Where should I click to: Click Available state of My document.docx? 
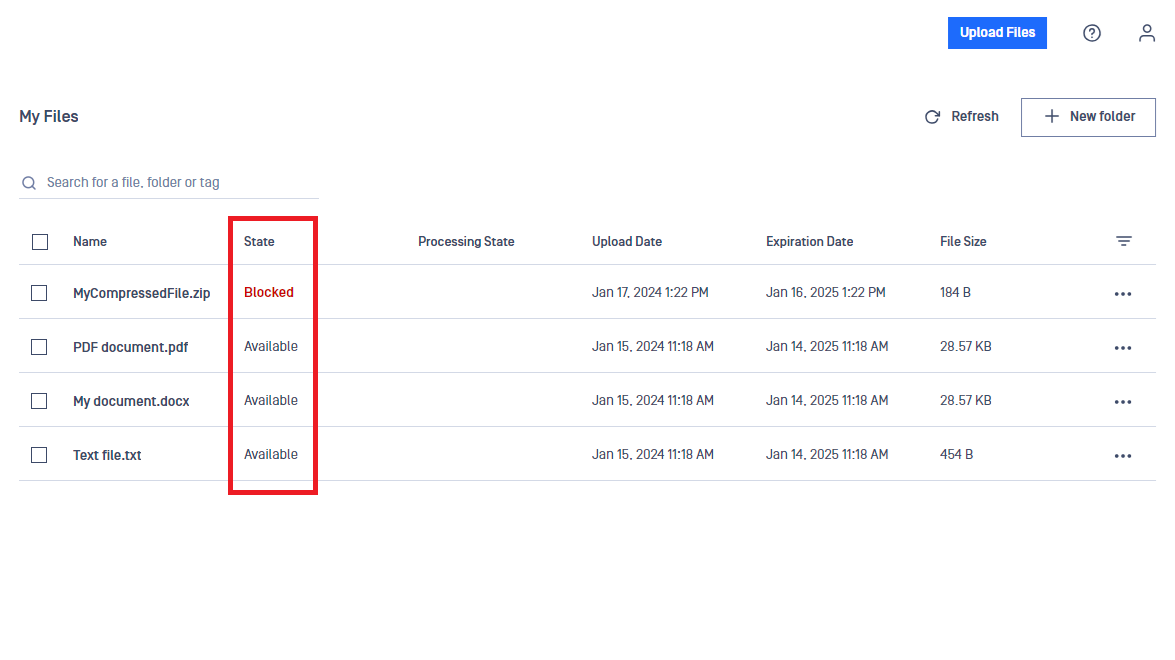pos(271,400)
